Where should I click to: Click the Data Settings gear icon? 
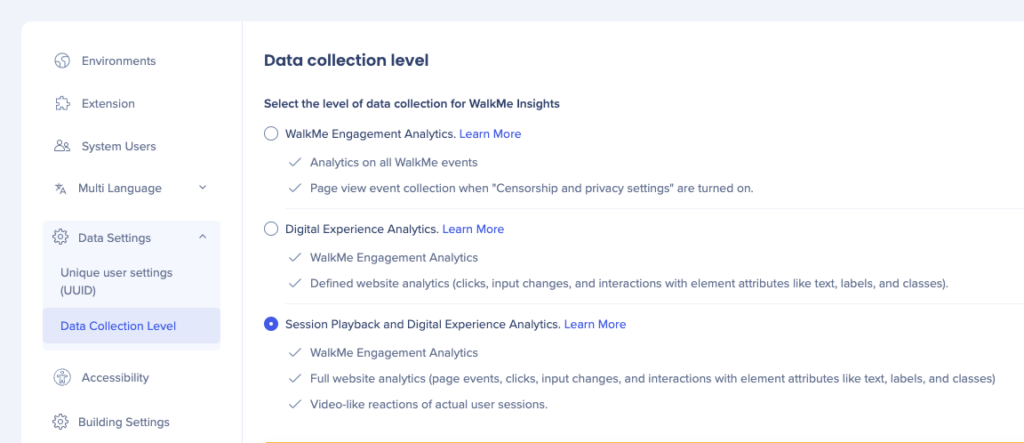61,237
